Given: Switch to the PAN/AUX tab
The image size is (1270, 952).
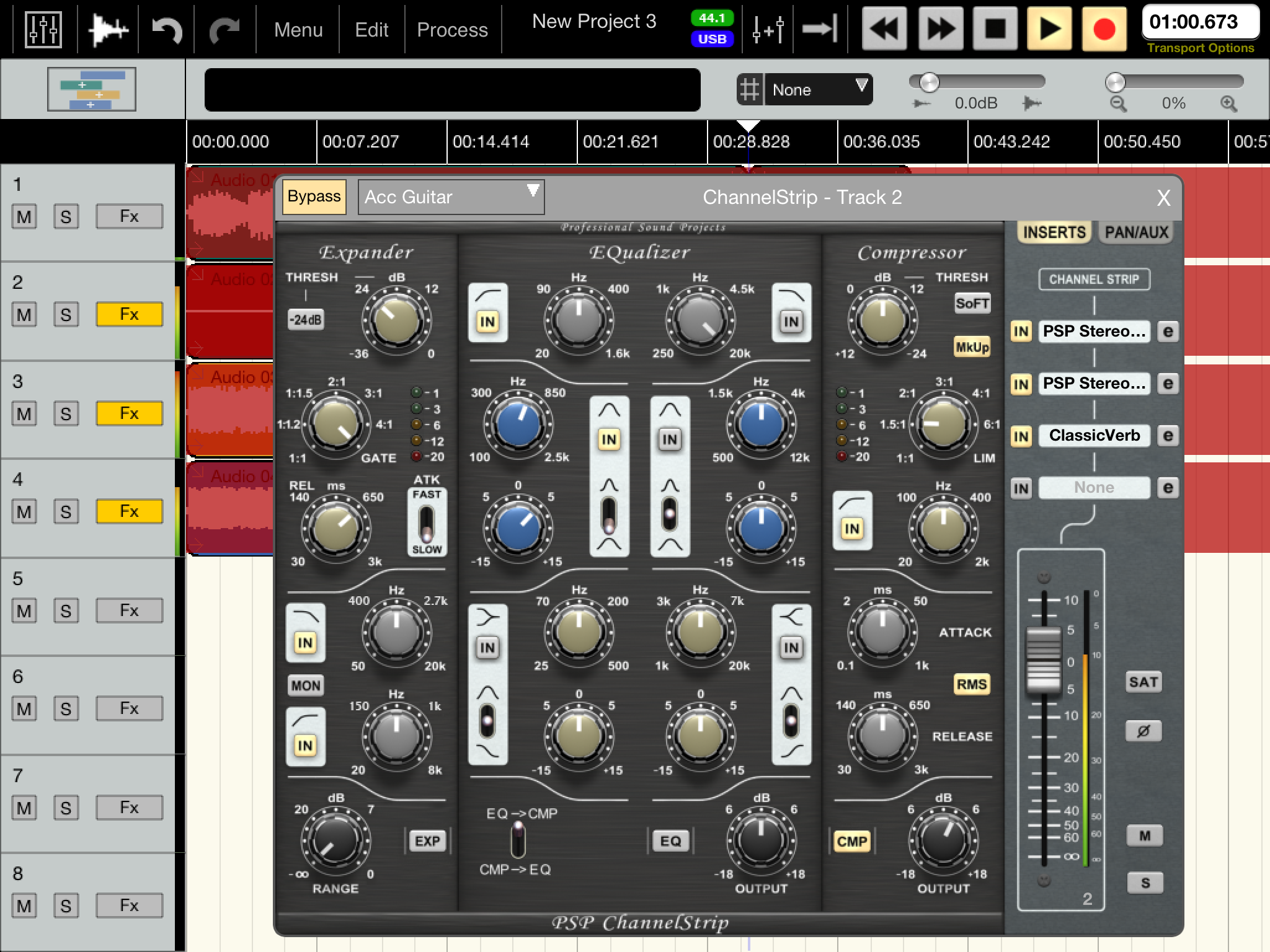Looking at the screenshot, I should tap(1137, 232).
